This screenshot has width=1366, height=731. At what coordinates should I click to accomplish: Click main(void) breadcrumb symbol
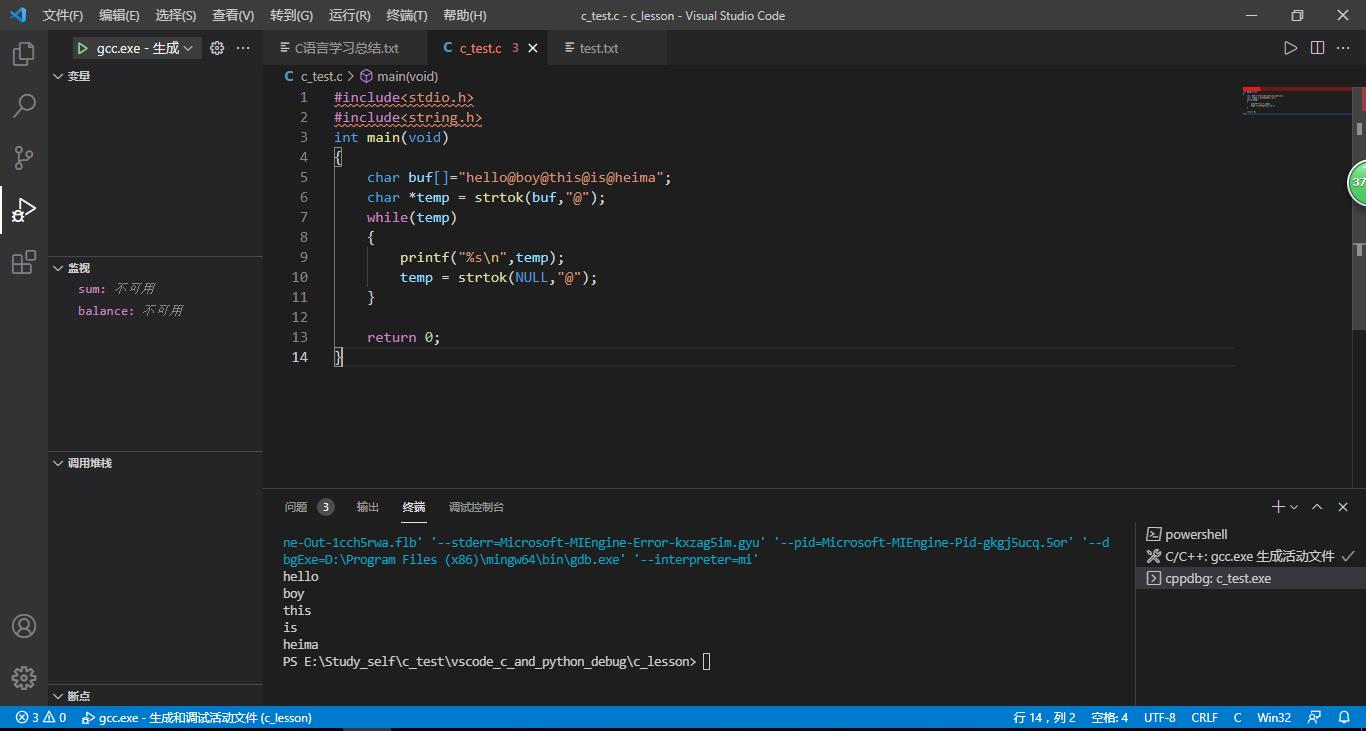tap(399, 76)
